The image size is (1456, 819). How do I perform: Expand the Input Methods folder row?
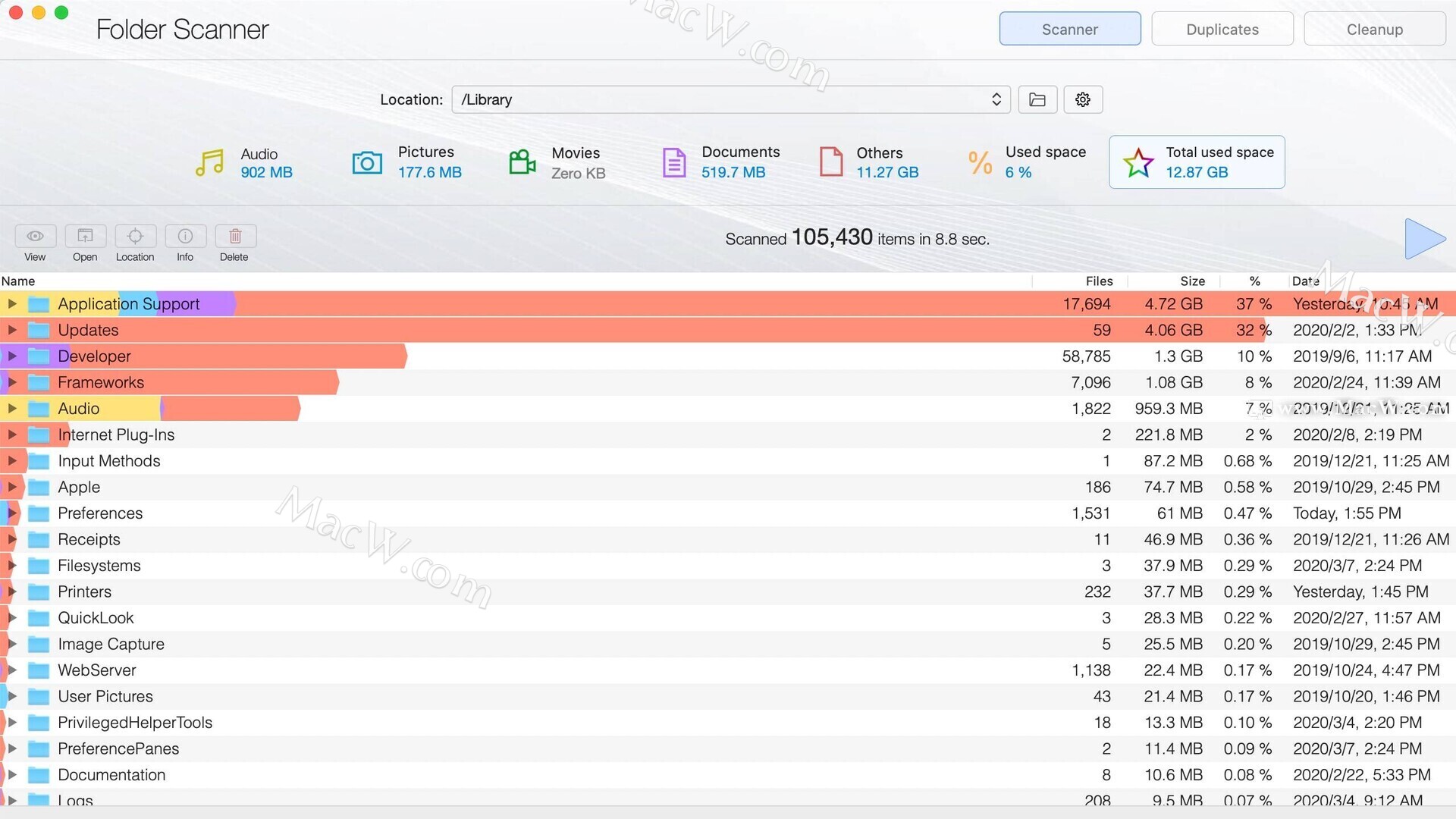click(x=12, y=461)
